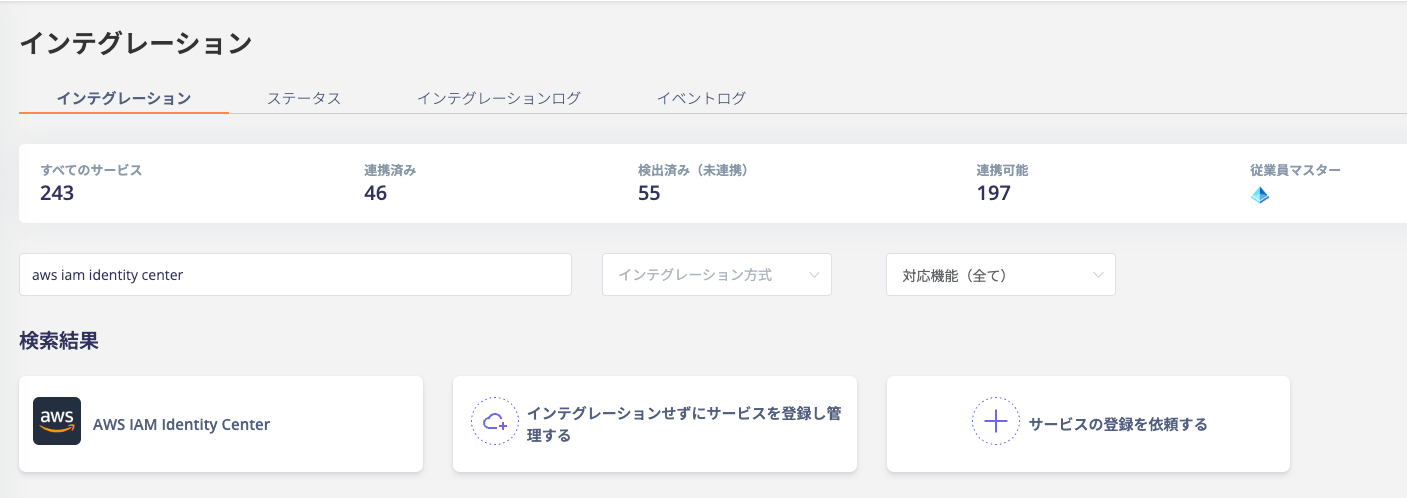Click インテグレーションせずにサービスを登録し管理する card

pyautogui.click(x=655, y=424)
